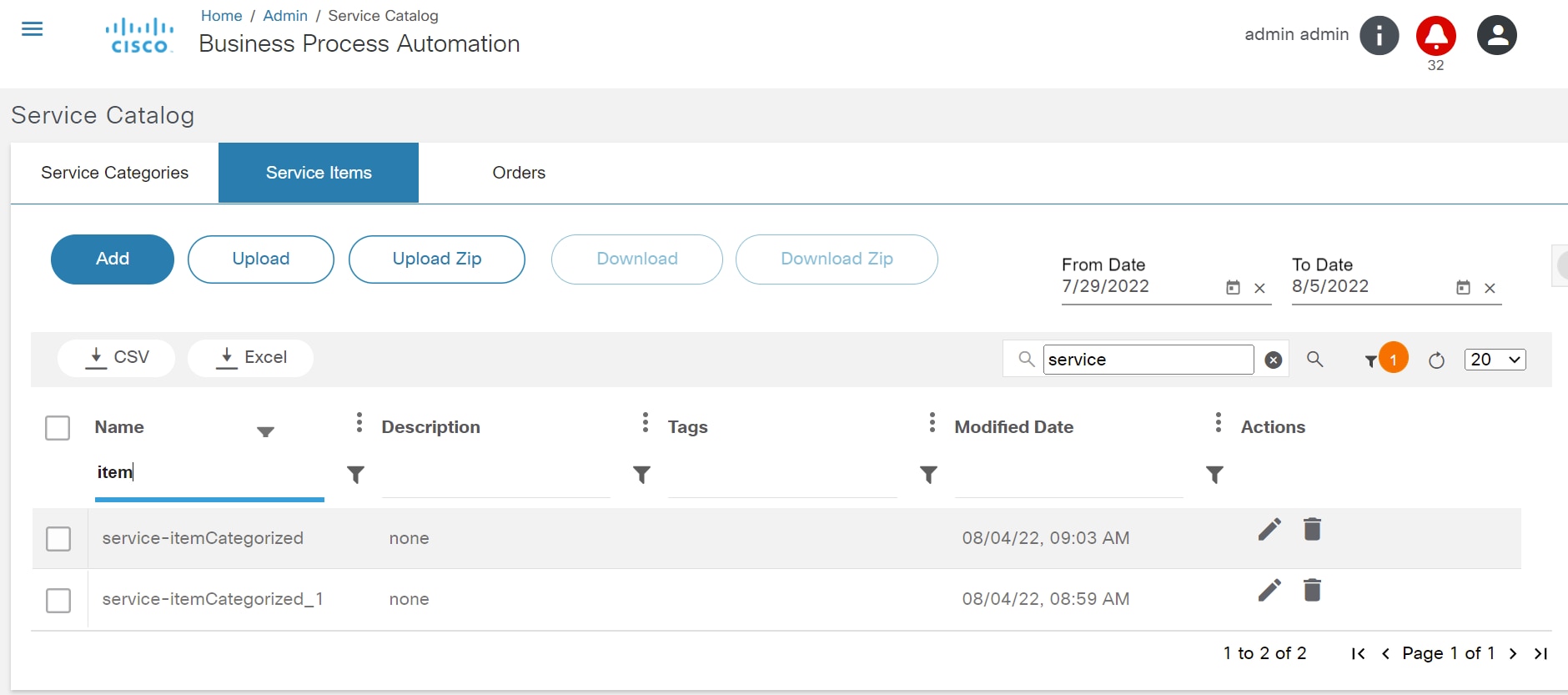This screenshot has width=1568, height=695.
Task: Click the refresh icon in table toolbar
Action: (1436, 360)
